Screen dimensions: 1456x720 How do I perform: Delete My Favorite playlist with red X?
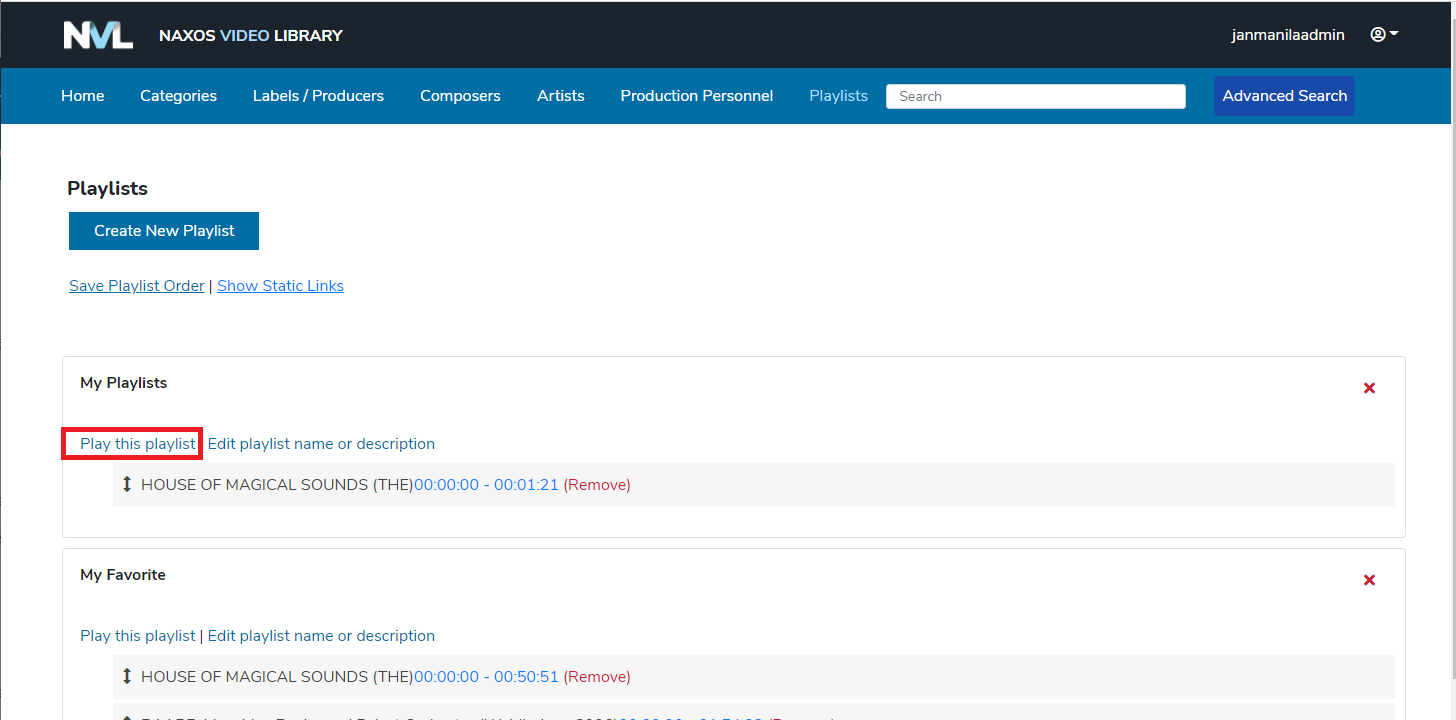click(1369, 580)
